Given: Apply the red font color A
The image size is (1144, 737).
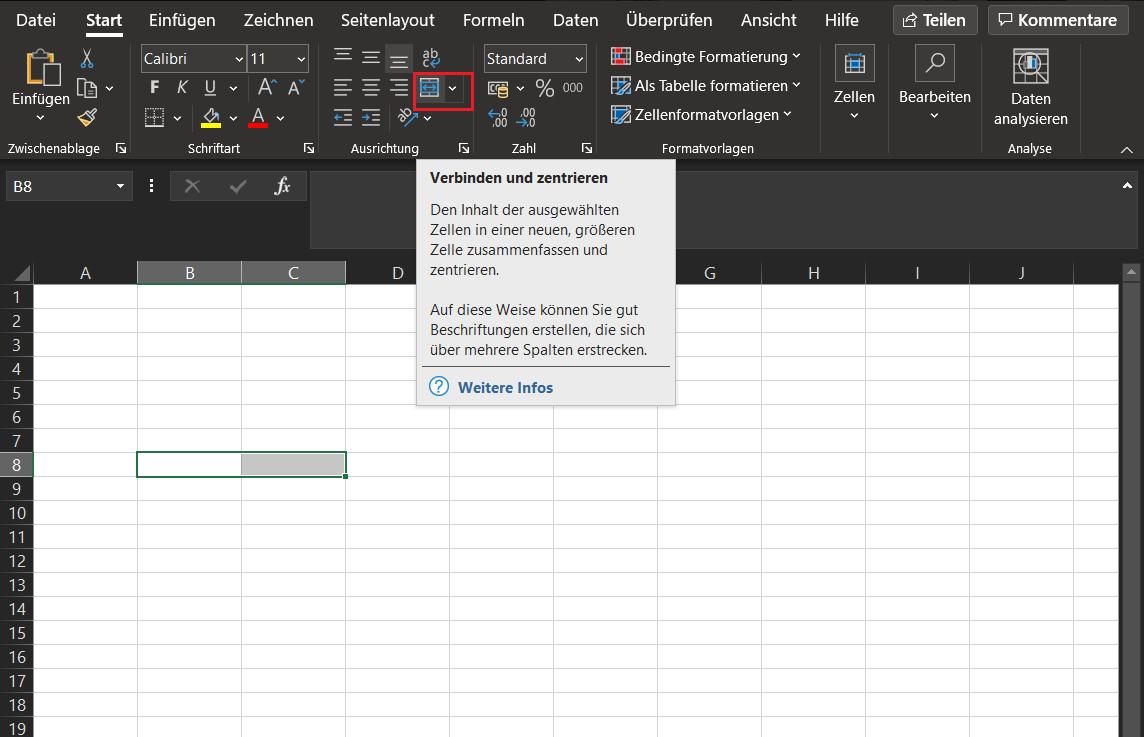Looking at the screenshot, I should click(258, 117).
